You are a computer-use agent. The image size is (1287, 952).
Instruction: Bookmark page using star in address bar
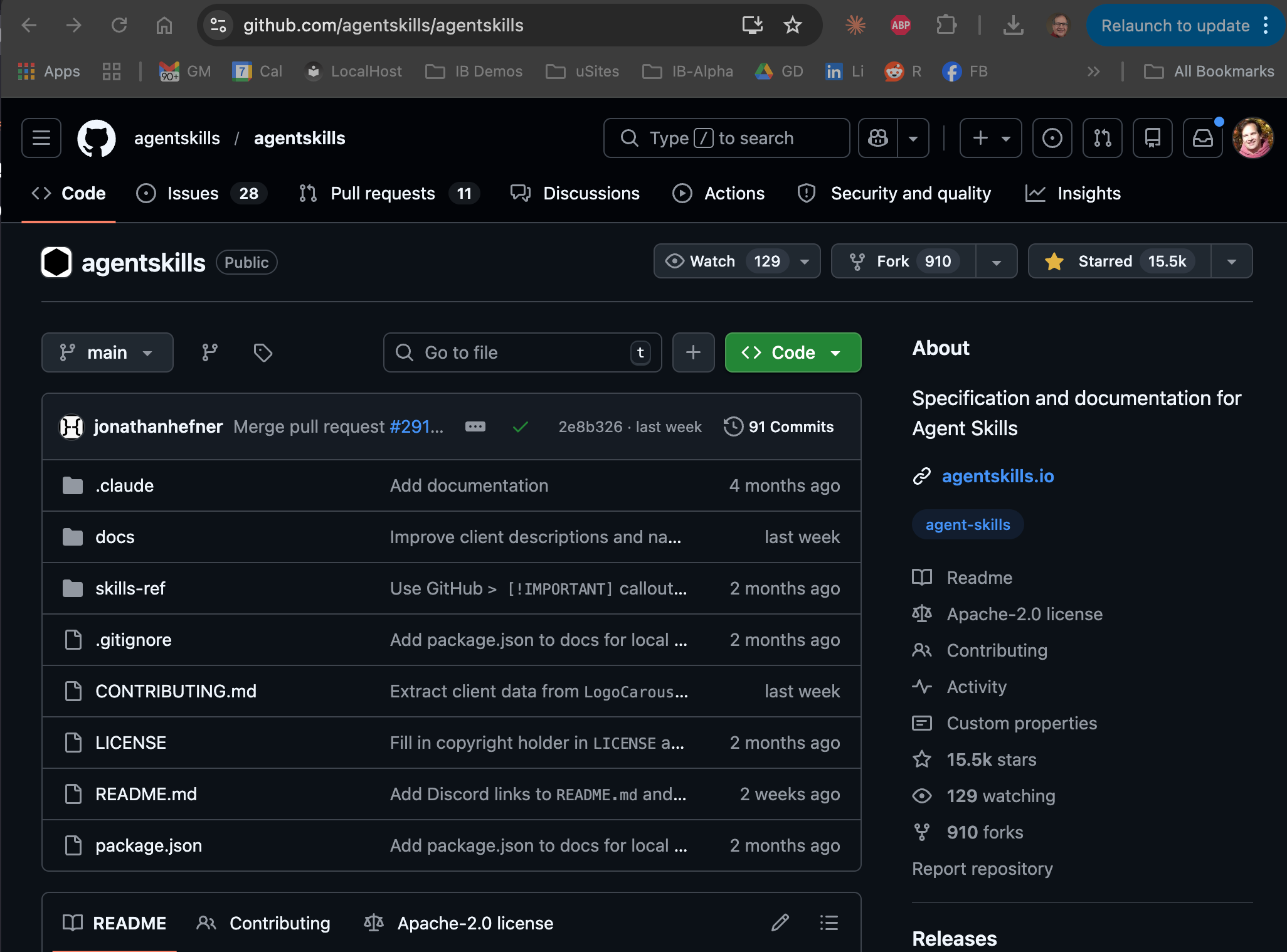click(793, 25)
